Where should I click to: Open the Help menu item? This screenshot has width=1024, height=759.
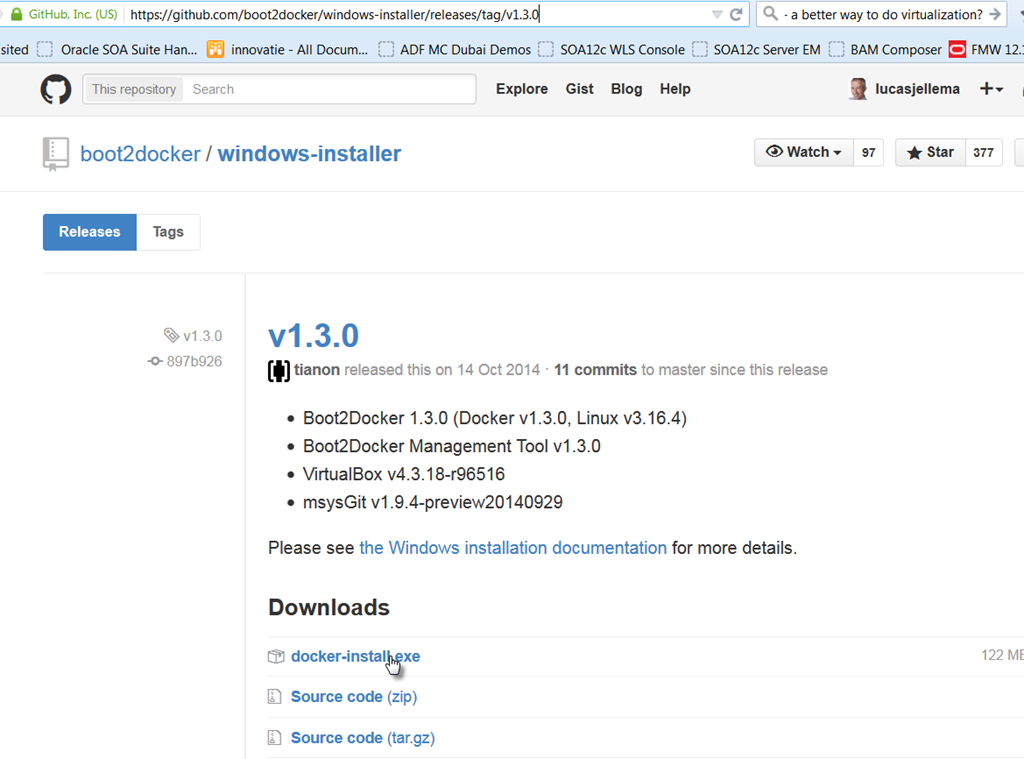pos(675,89)
